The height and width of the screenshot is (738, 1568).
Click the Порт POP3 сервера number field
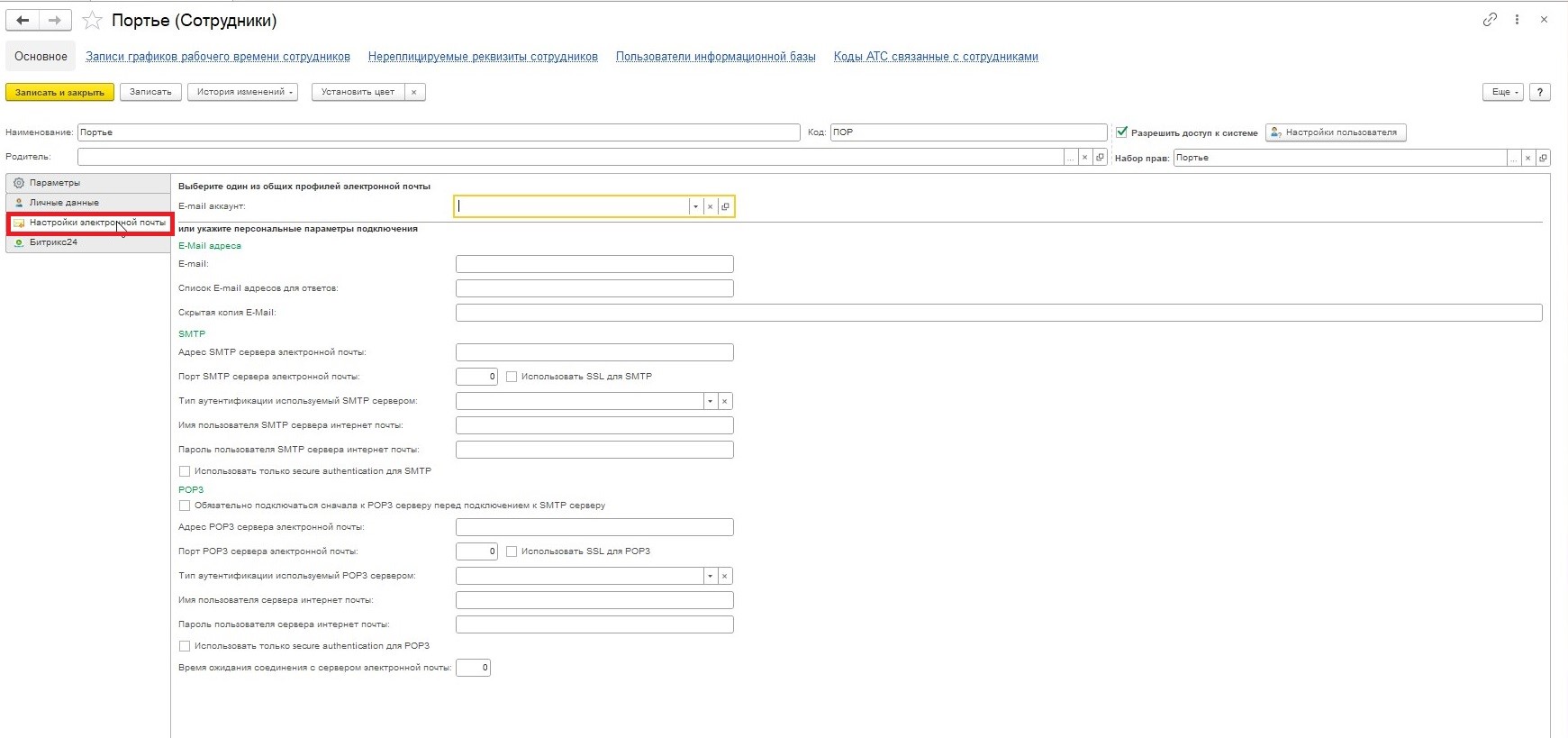tap(476, 551)
